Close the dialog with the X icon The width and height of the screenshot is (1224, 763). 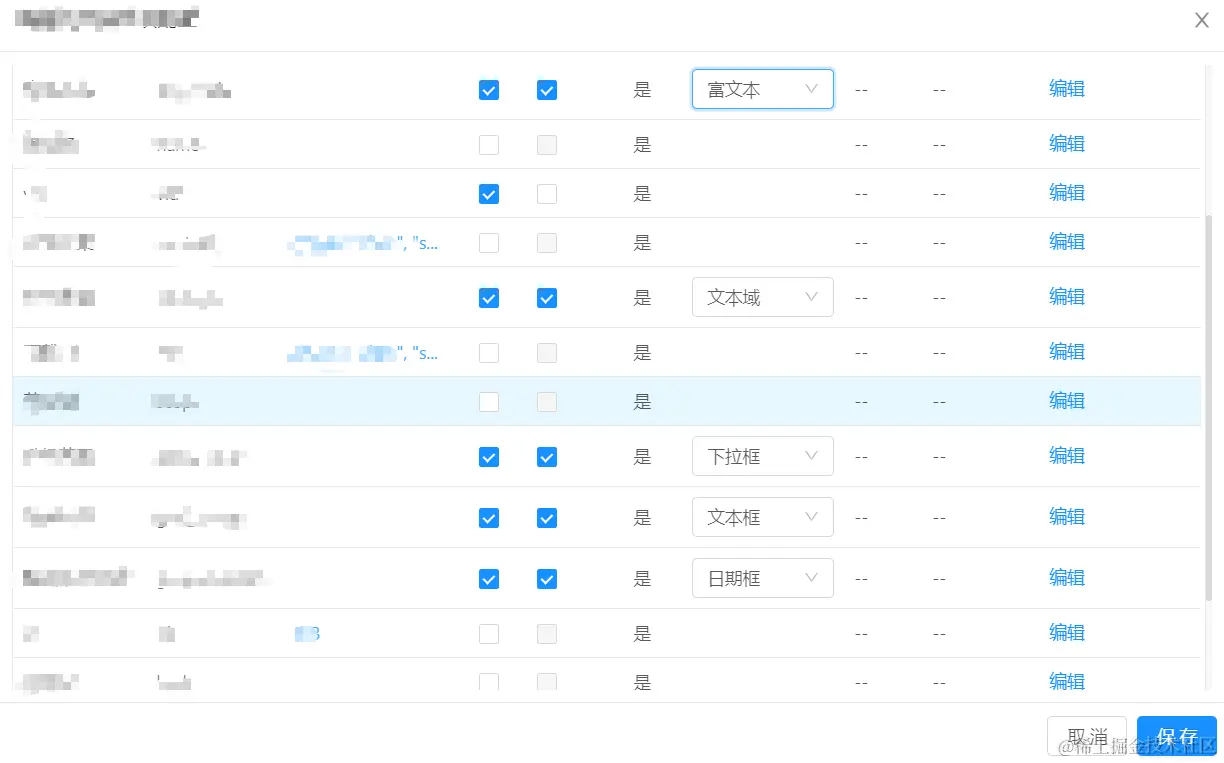tap(1202, 20)
